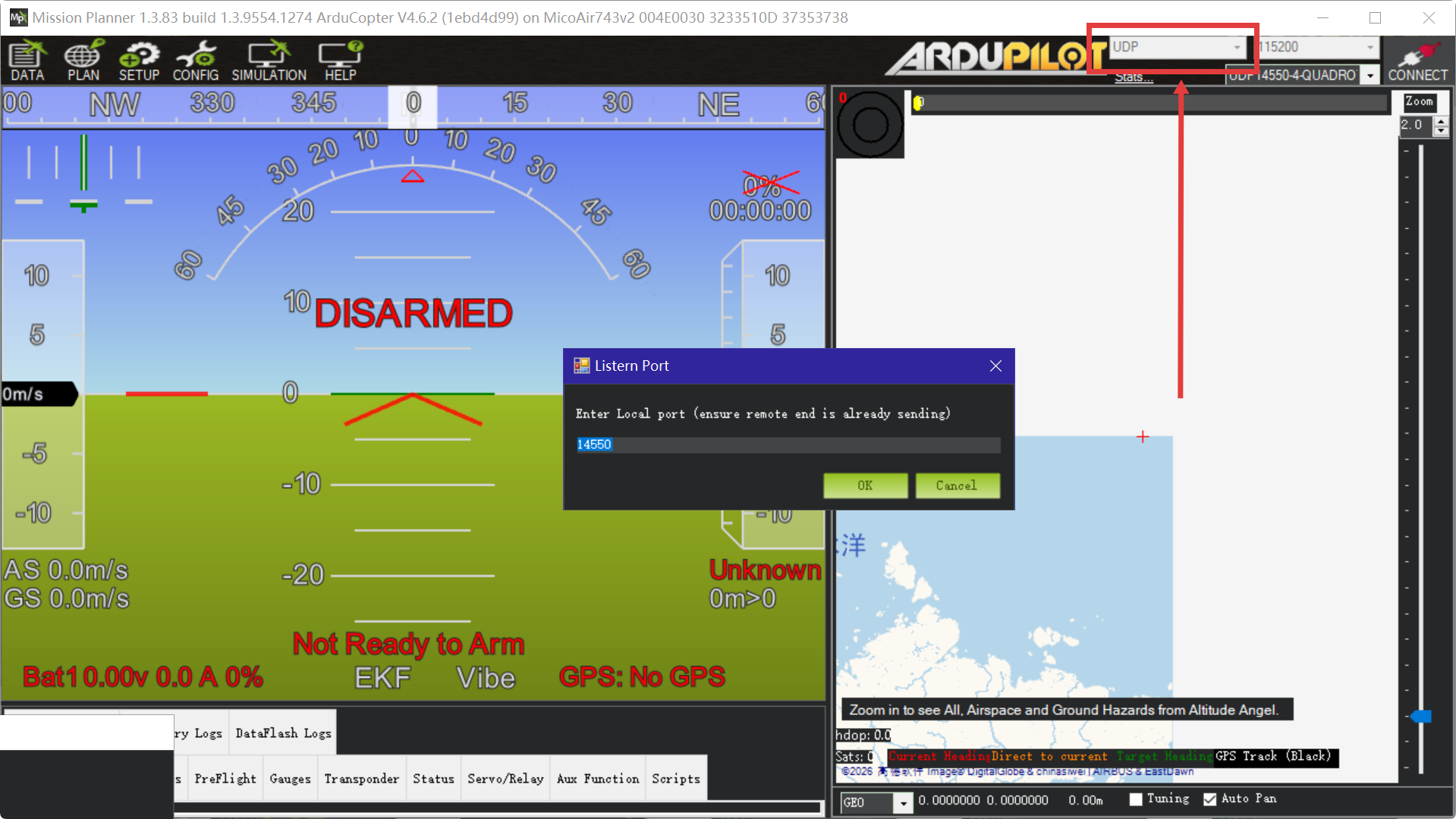Open the HELP screen
This screenshot has width=1456, height=819.
(341, 61)
